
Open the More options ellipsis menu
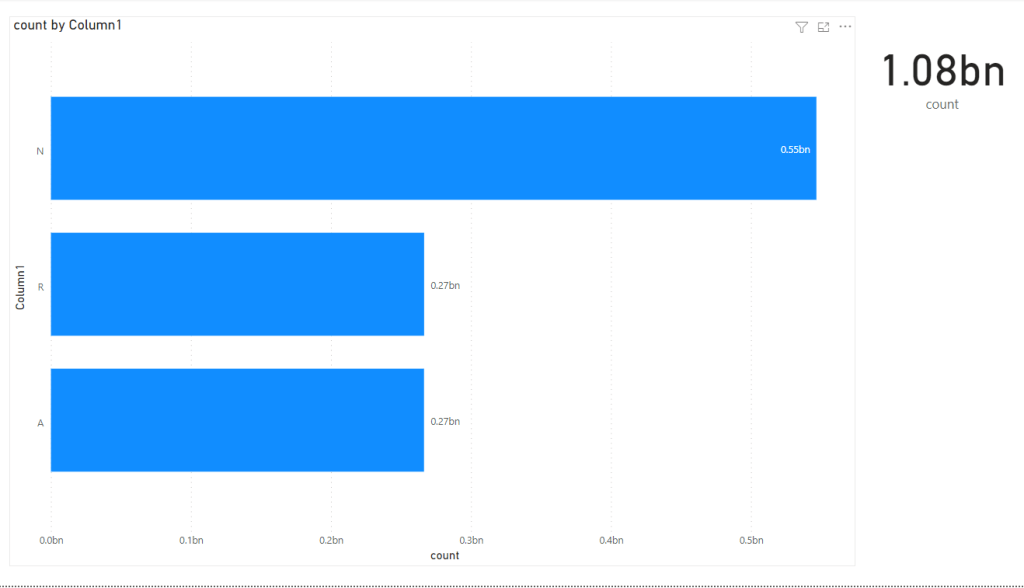(845, 27)
